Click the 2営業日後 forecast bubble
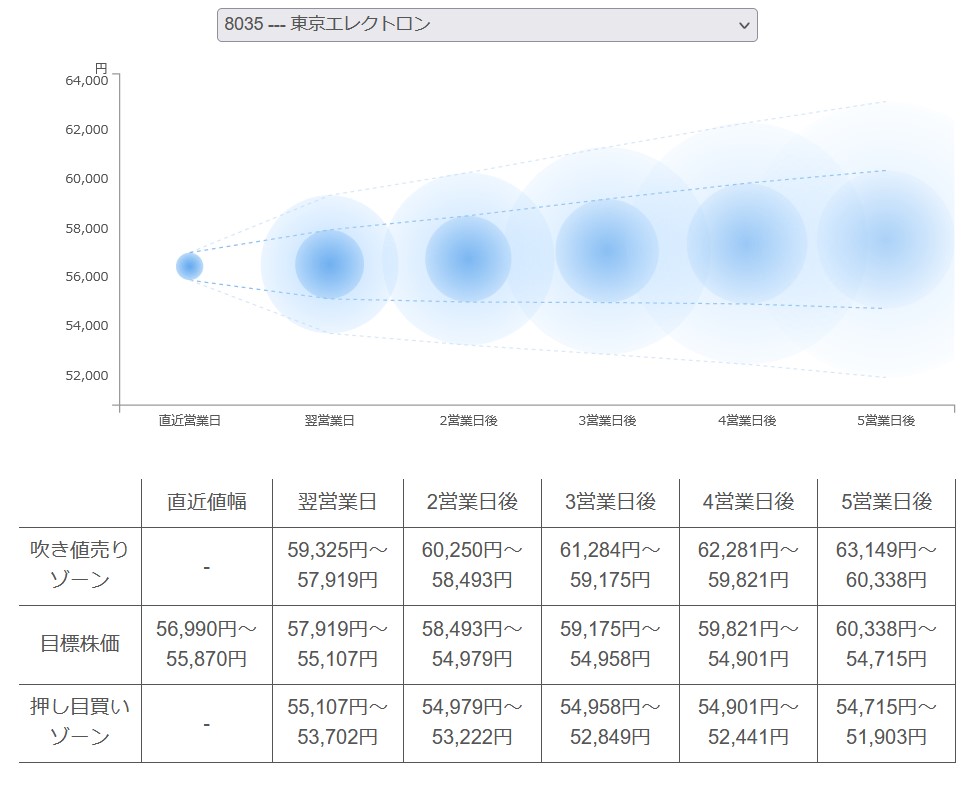 click(x=468, y=259)
